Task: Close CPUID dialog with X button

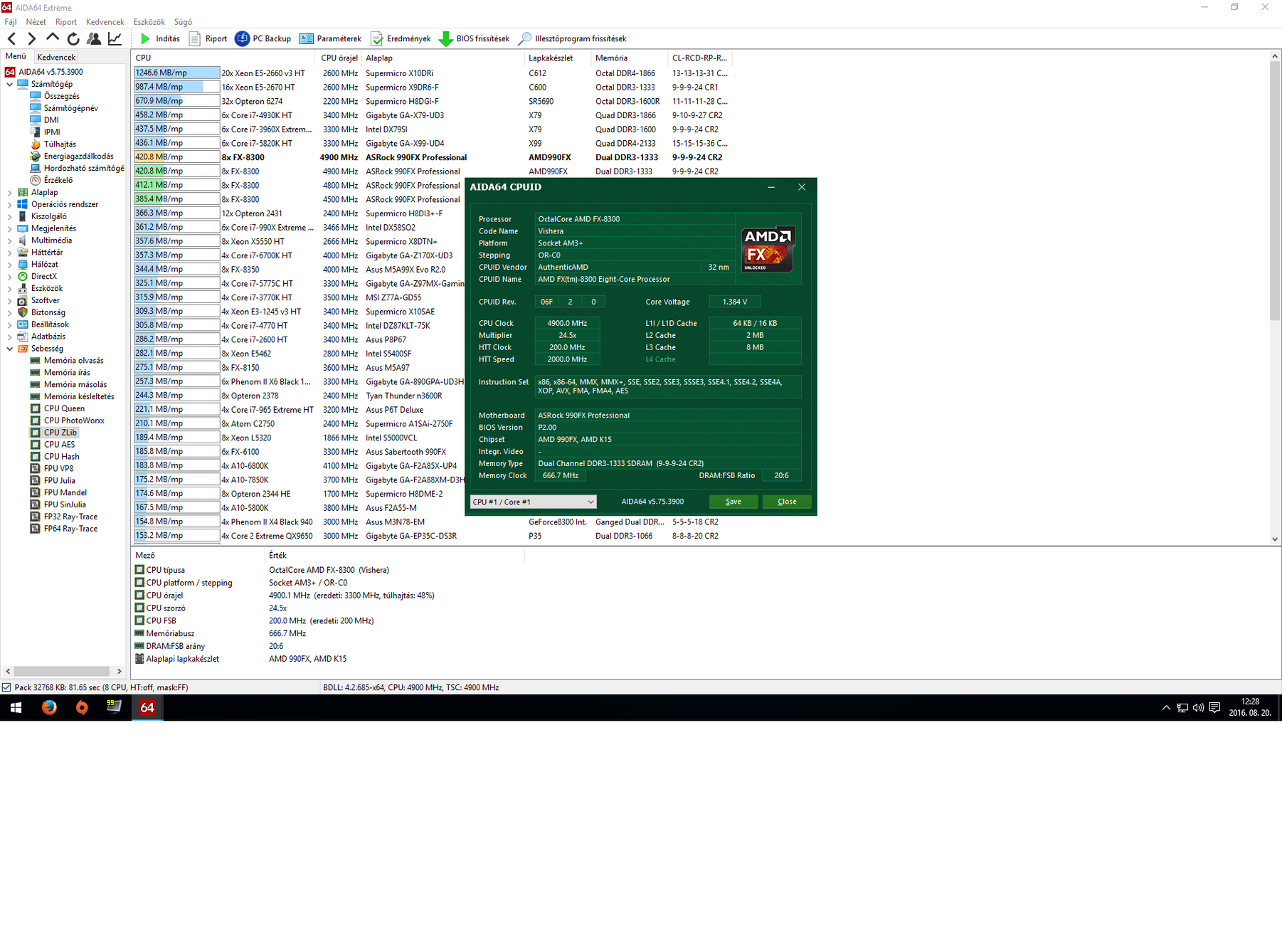Action: (802, 187)
